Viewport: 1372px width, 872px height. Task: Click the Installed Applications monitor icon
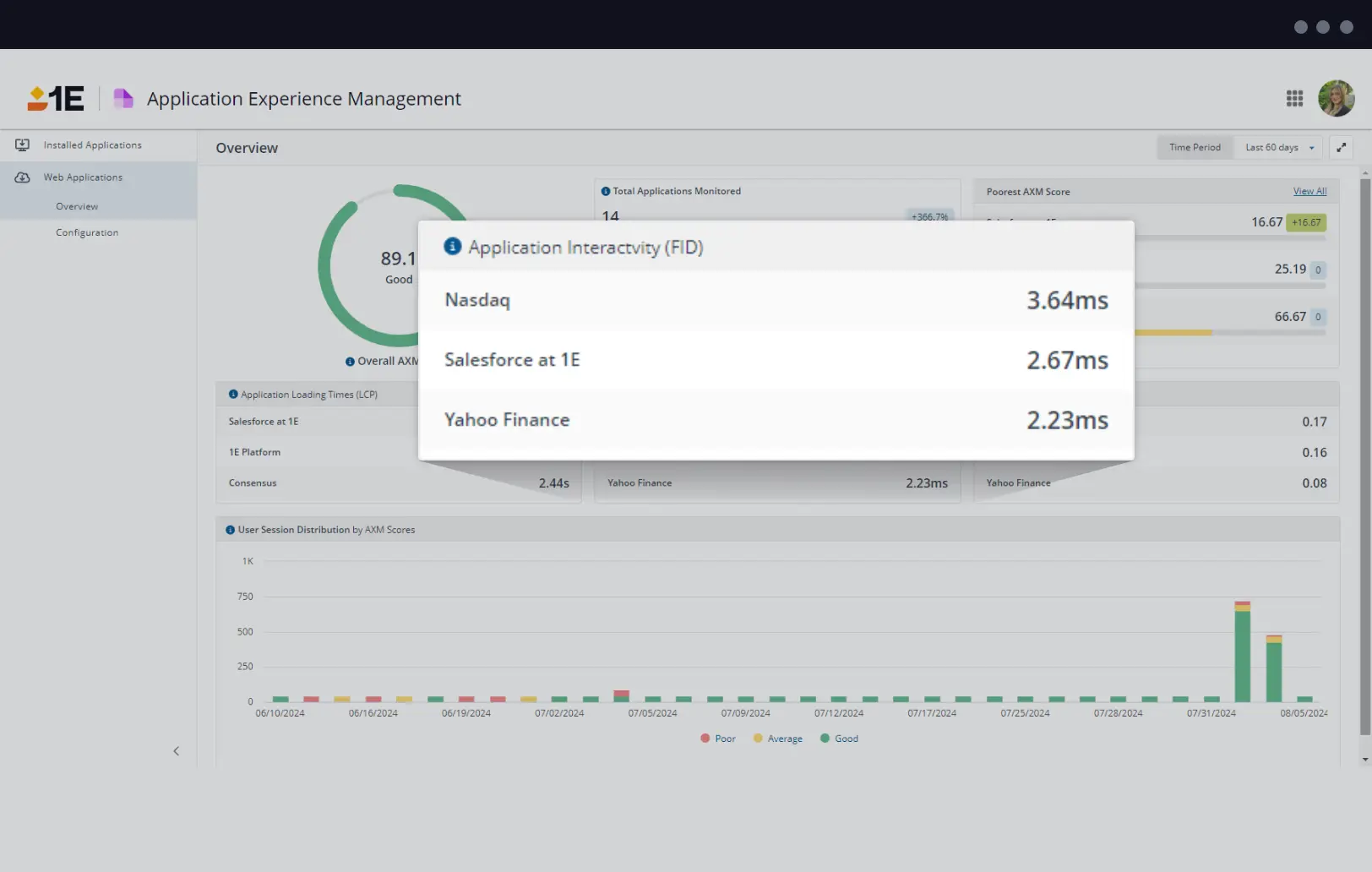coord(22,144)
